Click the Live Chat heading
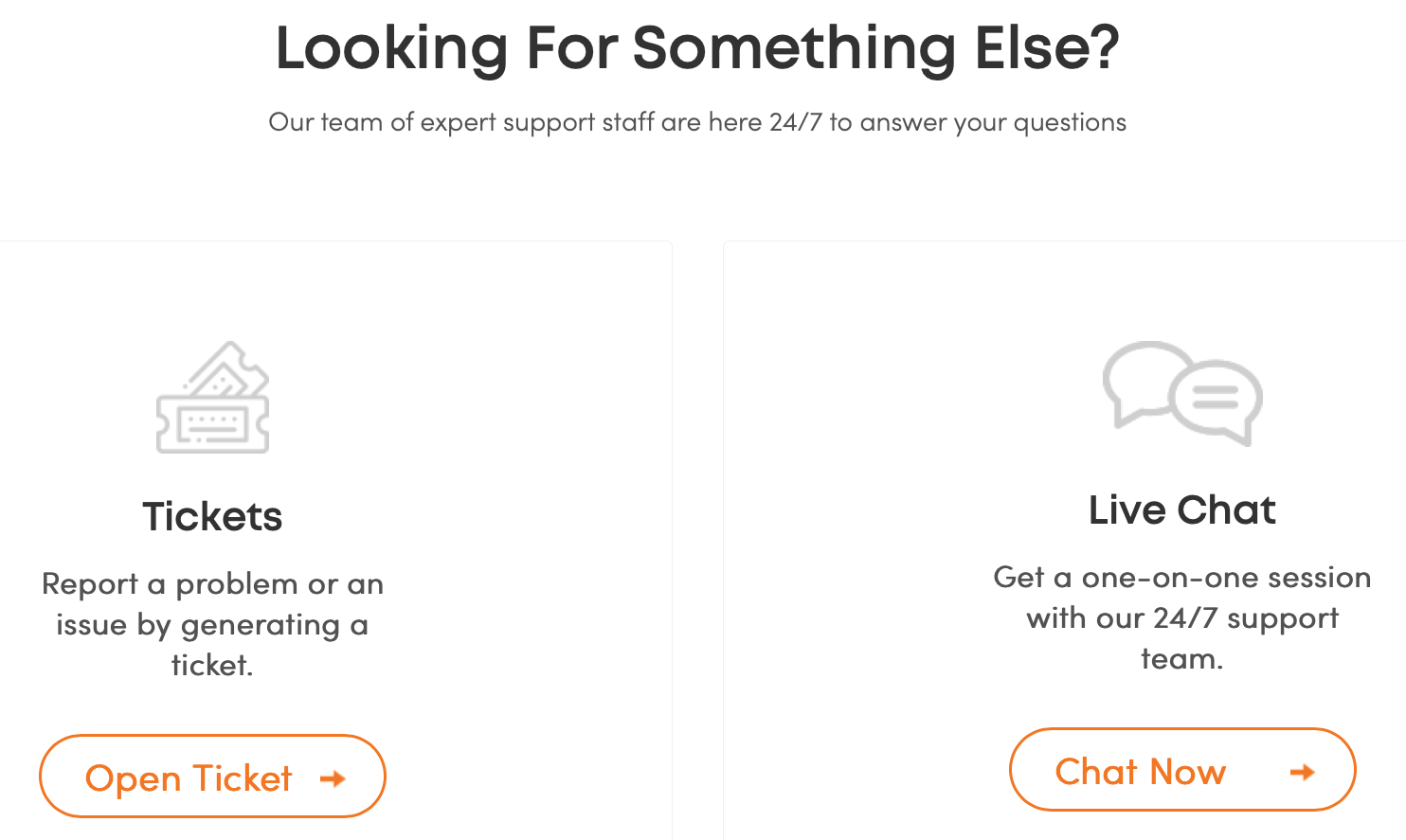1406x840 pixels. point(1182,510)
